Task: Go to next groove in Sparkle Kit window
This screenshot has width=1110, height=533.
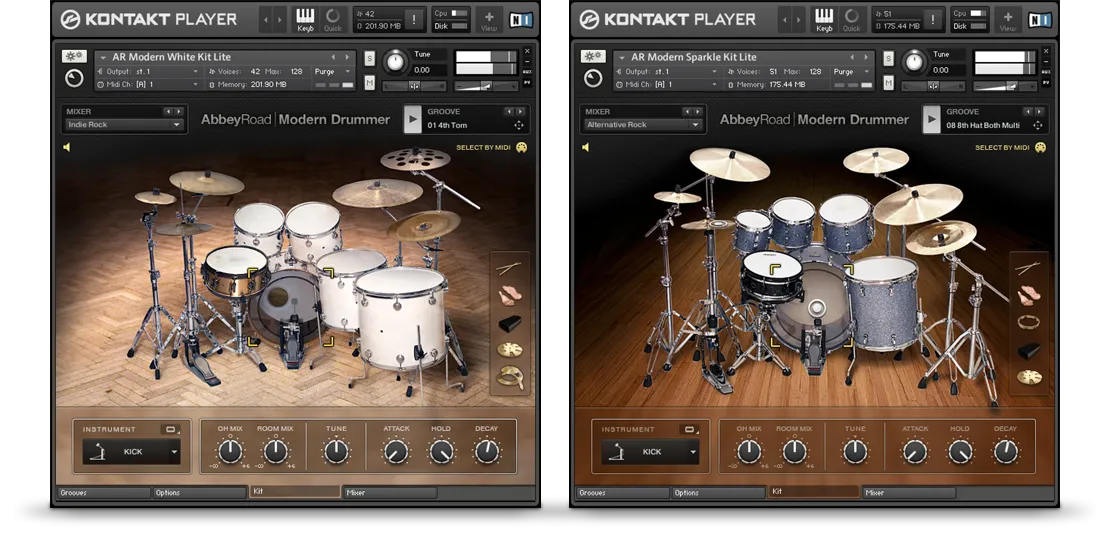Action: click(1039, 112)
